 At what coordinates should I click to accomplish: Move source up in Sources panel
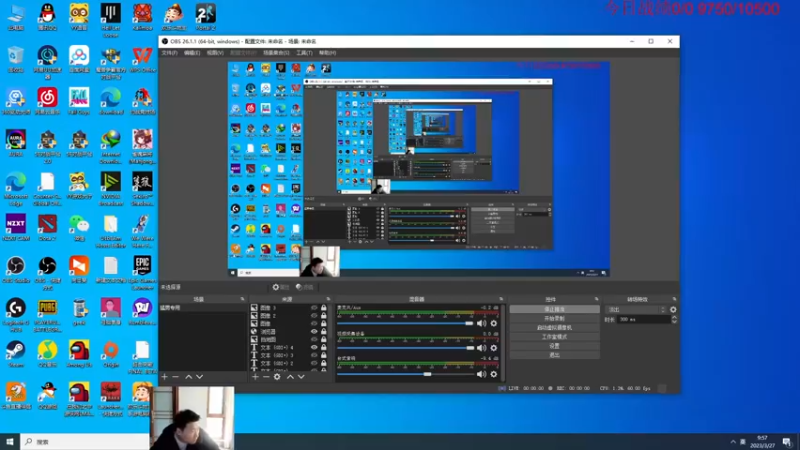[x=290, y=377]
